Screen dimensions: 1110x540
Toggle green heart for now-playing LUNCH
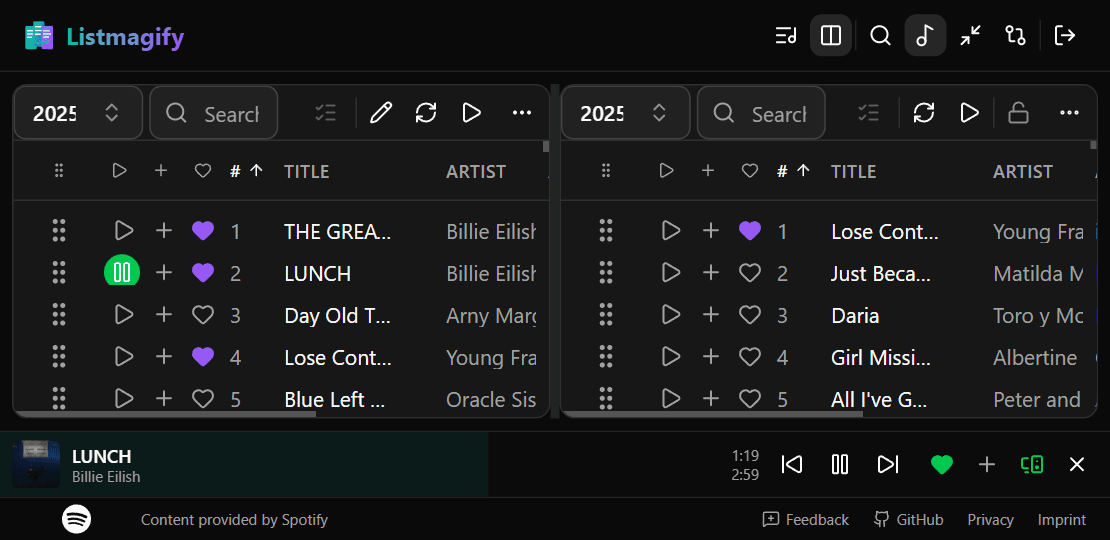click(941, 464)
